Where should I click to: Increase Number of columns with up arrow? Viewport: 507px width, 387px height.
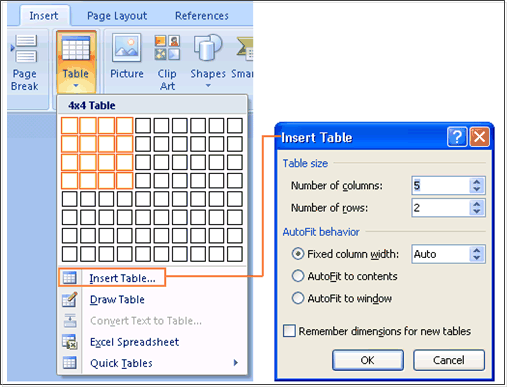click(477, 182)
